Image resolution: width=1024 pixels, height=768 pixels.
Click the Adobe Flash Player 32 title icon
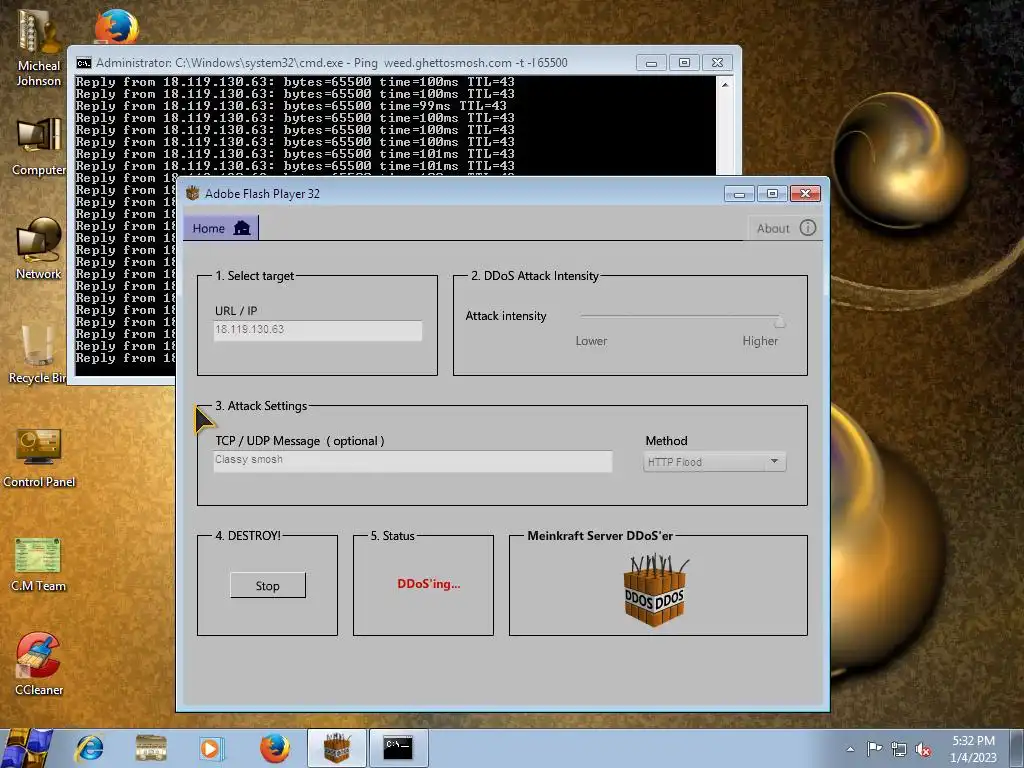(x=193, y=193)
